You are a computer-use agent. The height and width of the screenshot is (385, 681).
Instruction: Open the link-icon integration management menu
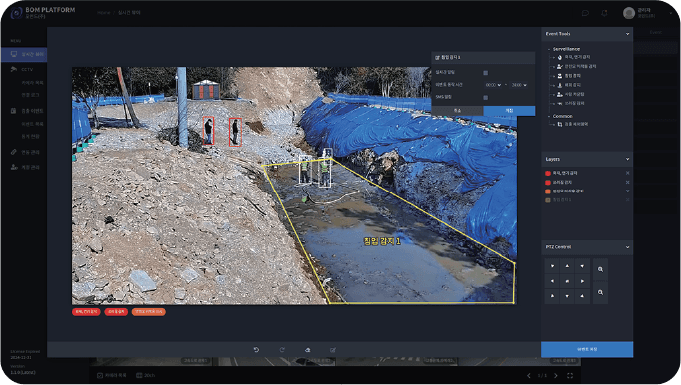25,153
